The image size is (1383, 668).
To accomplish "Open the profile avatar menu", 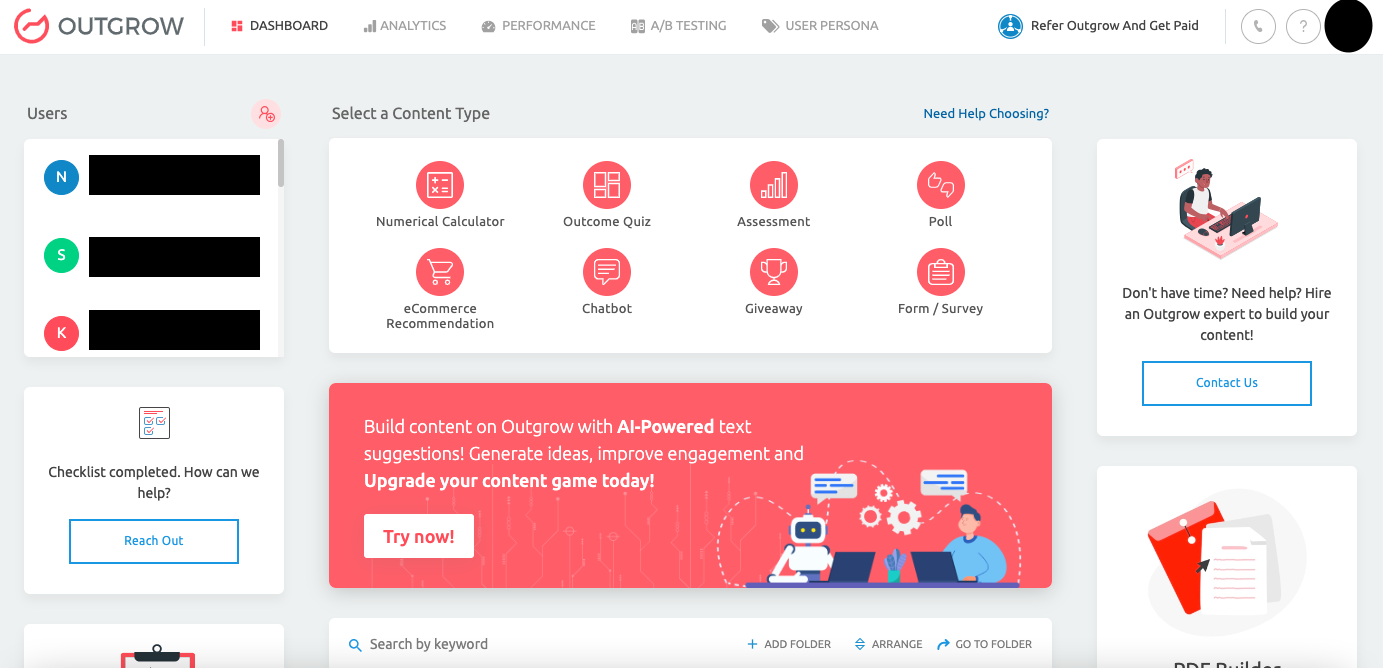I will click(x=1348, y=27).
